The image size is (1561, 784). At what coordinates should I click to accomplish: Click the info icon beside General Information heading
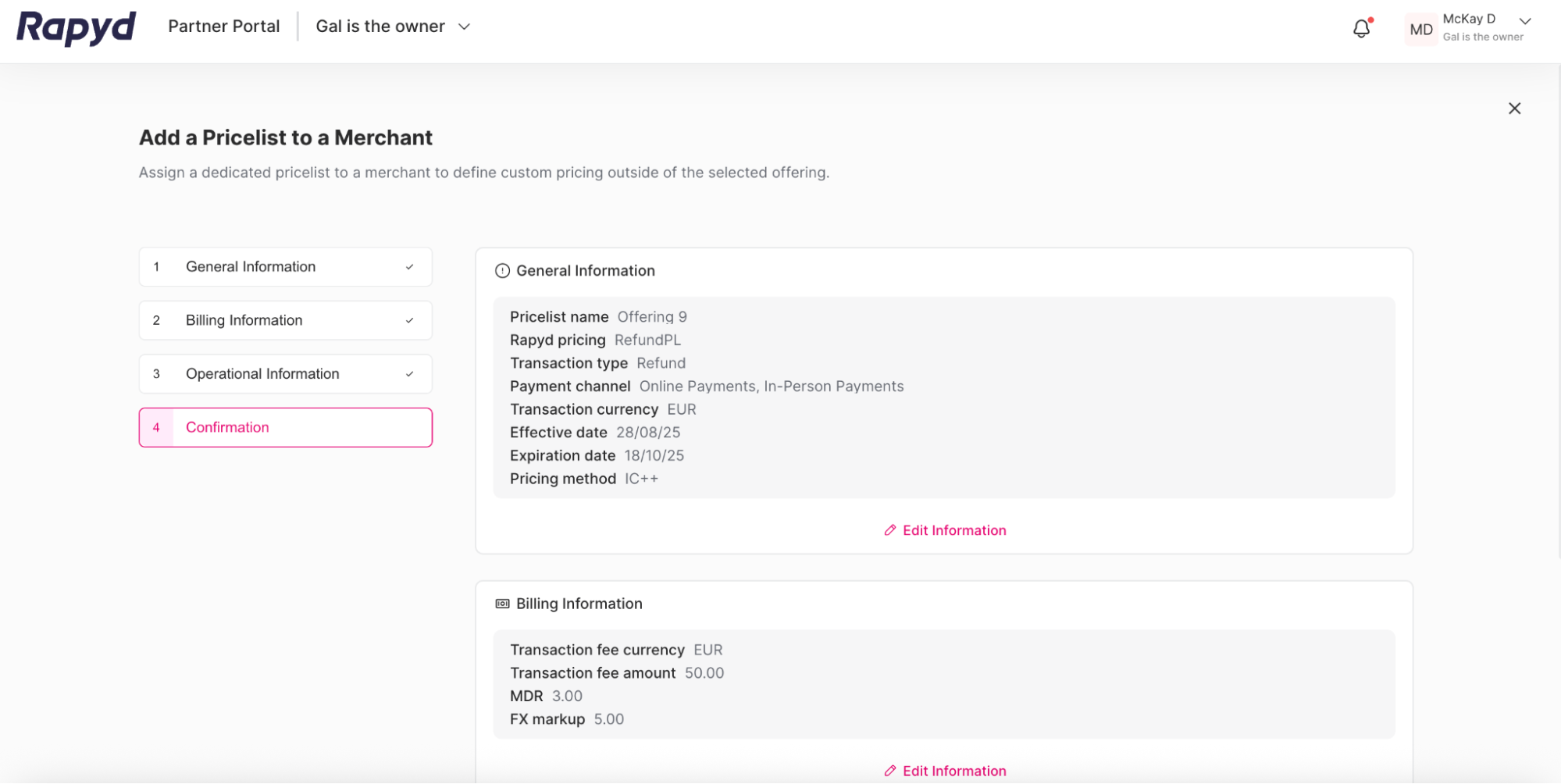coord(501,270)
